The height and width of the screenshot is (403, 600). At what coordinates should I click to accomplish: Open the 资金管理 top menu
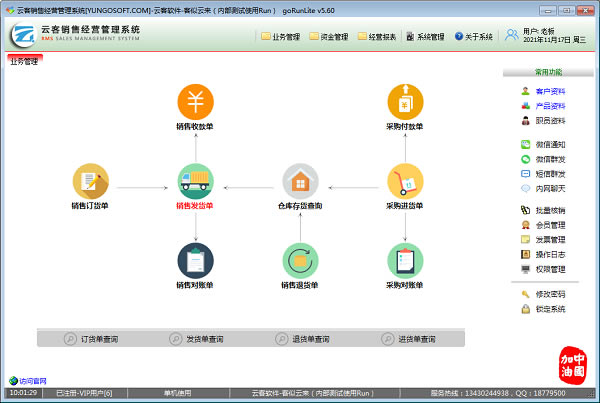[329, 37]
